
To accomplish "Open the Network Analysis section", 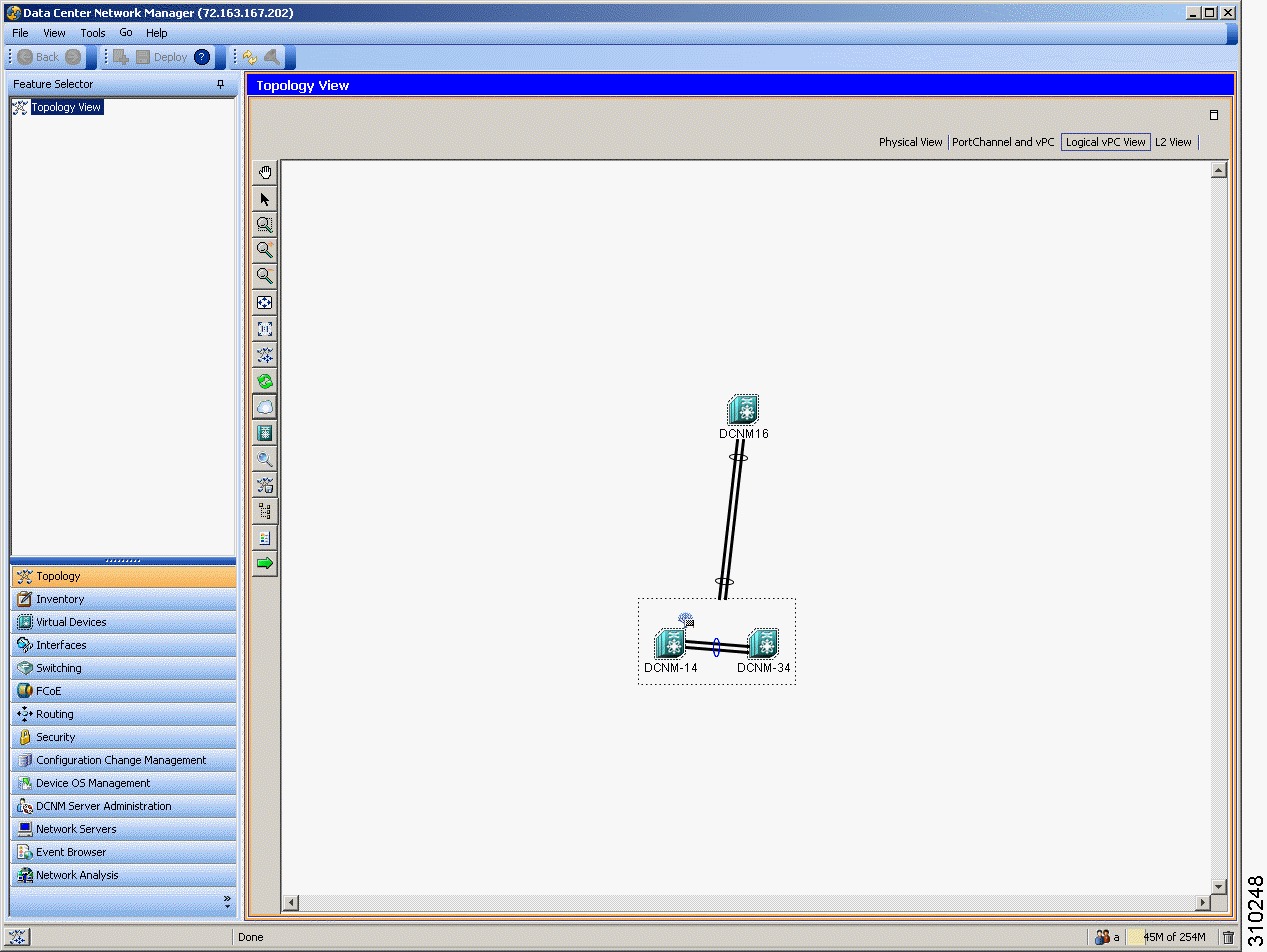I will [124, 875].
